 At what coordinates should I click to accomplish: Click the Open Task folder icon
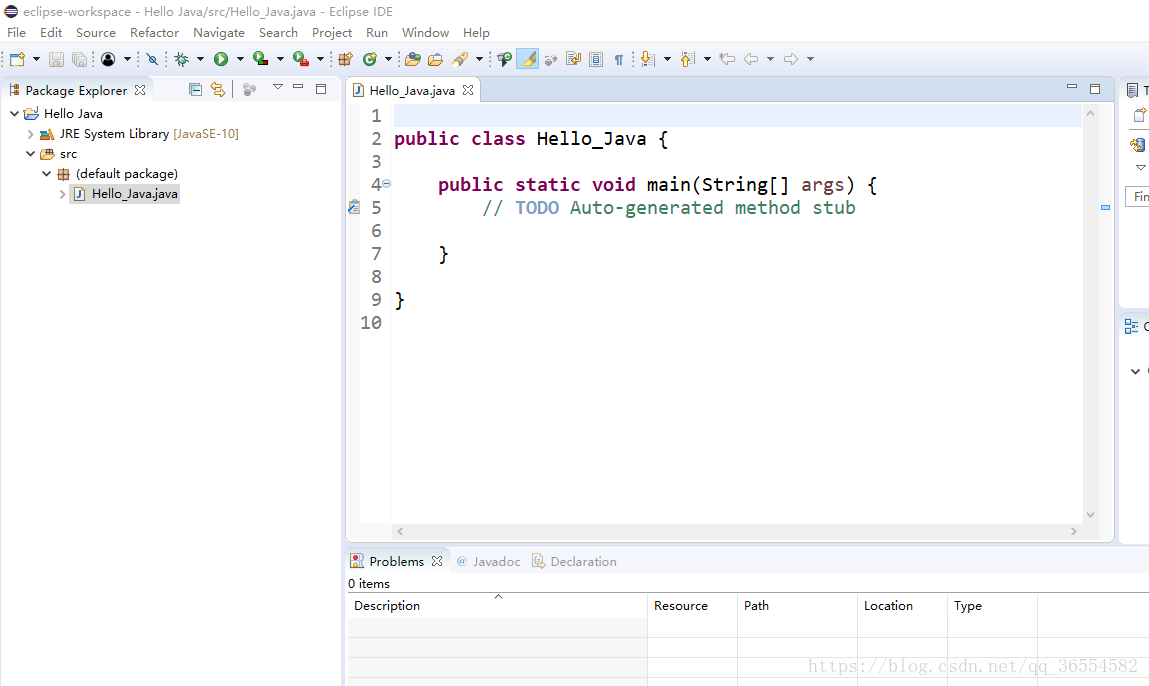point(435,59)
